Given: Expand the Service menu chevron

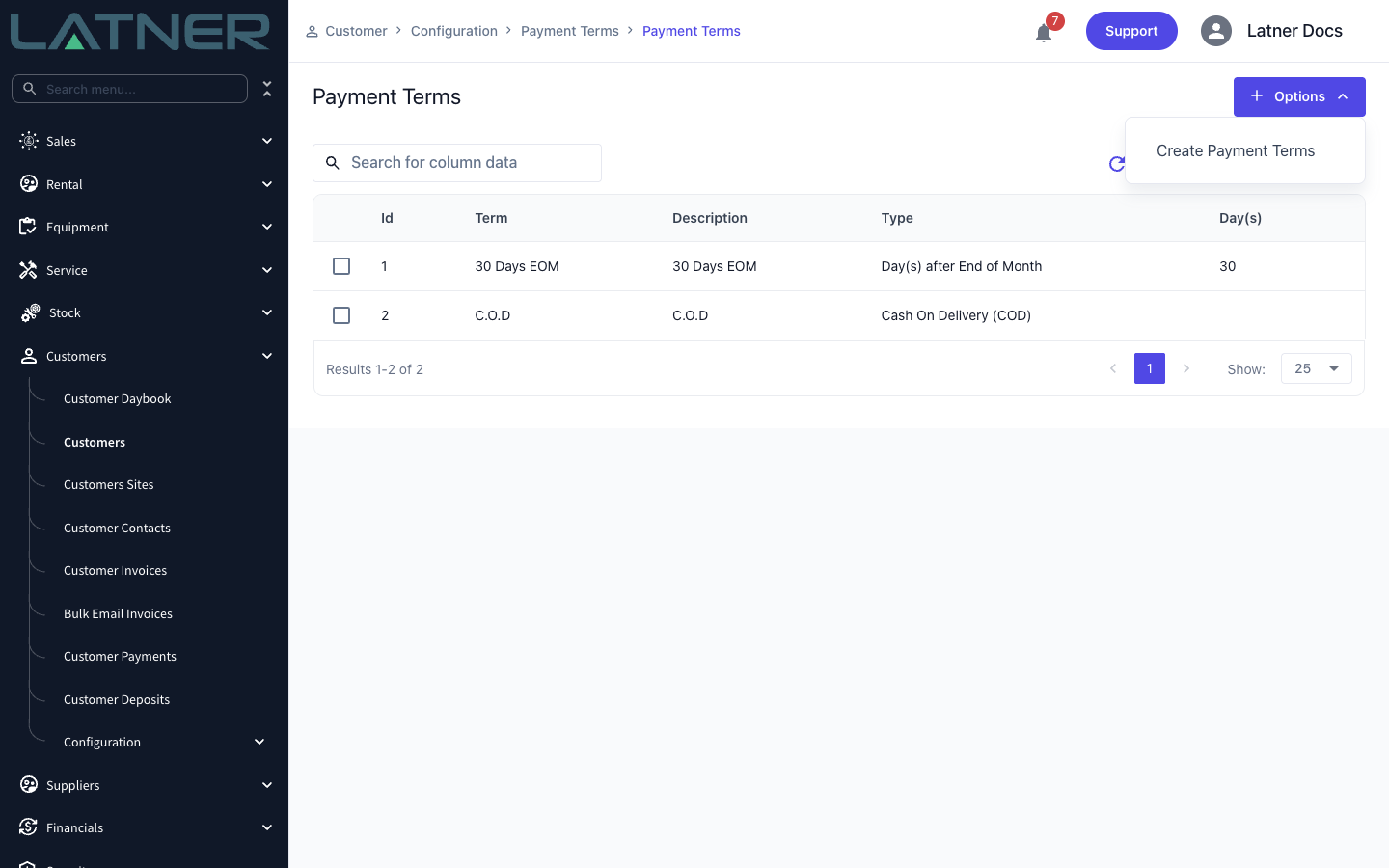Looking at the screenshot, I should click(267, 270).
